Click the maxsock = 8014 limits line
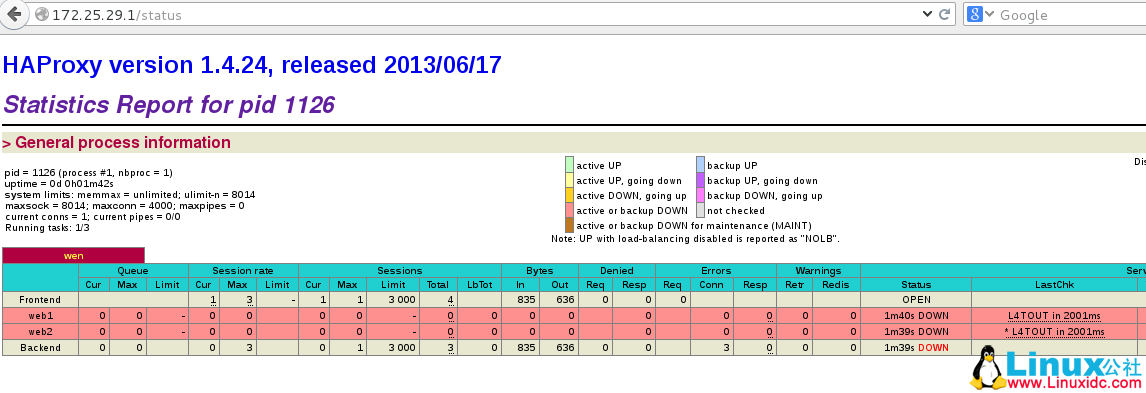 [x=124, y=206]
